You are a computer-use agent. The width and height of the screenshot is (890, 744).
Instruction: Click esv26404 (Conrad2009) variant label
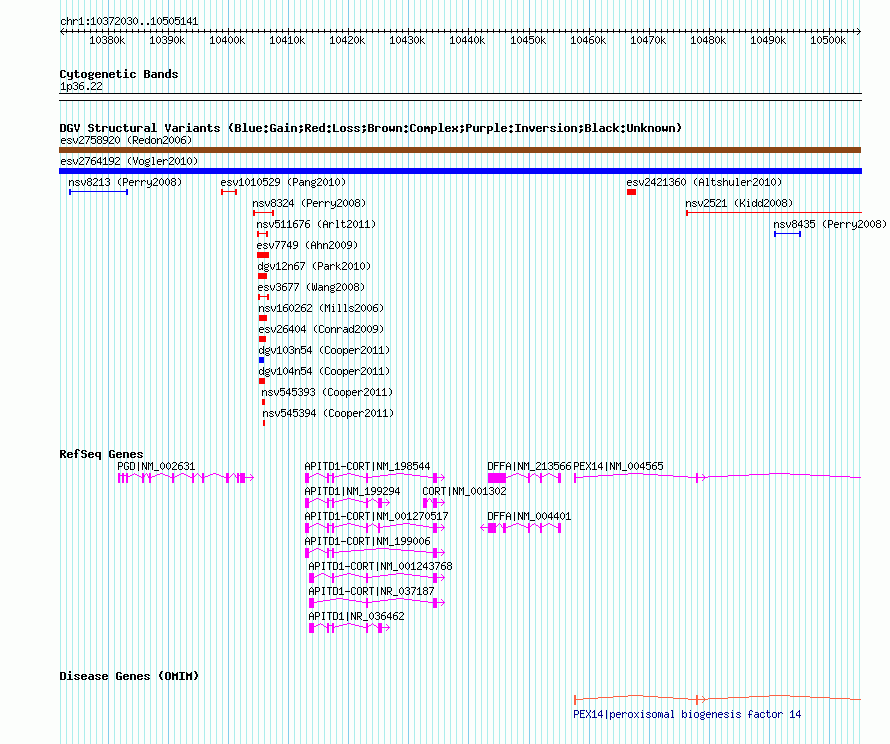321,329
